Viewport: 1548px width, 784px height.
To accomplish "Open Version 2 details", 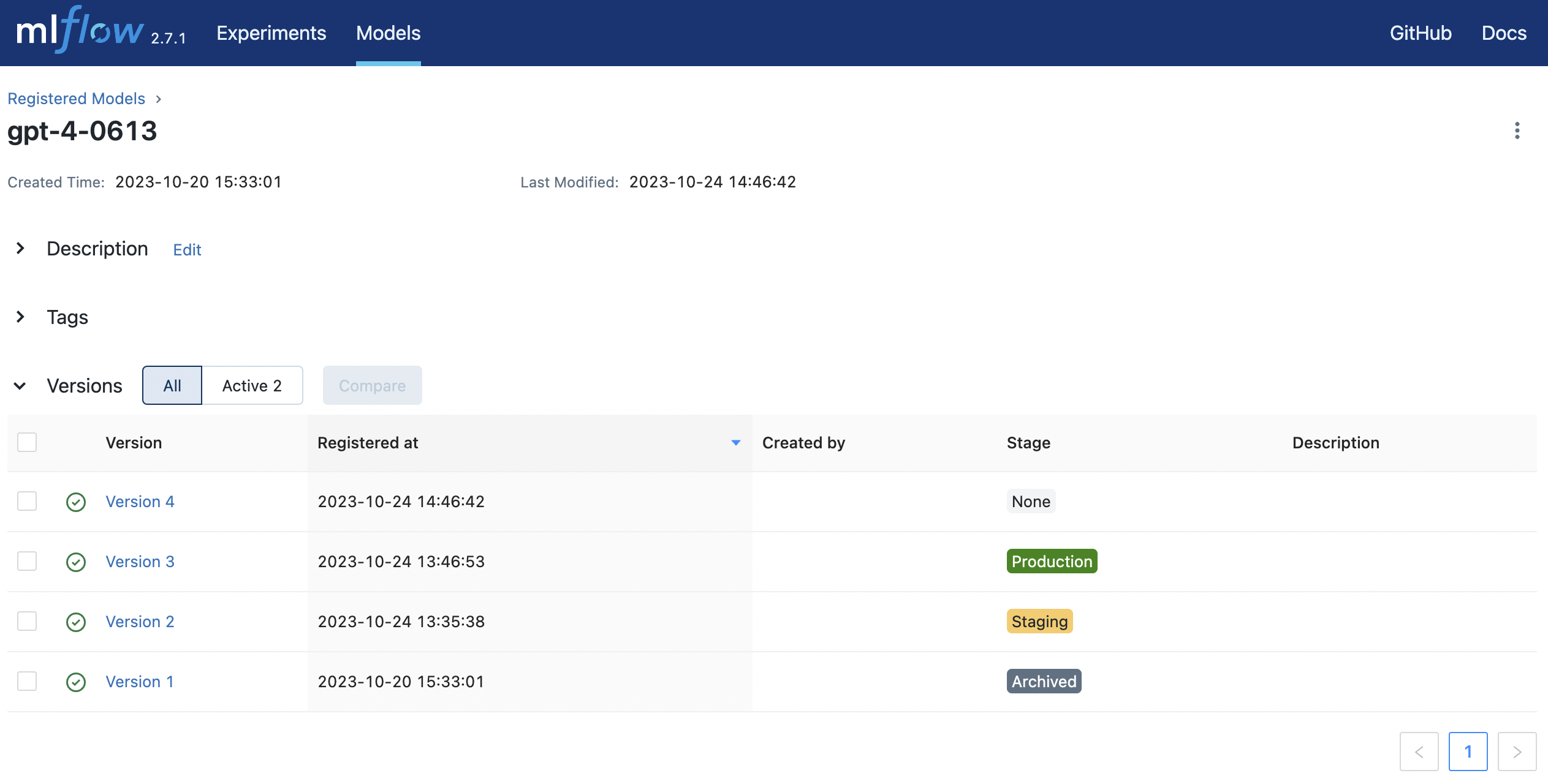I will 140,622.
